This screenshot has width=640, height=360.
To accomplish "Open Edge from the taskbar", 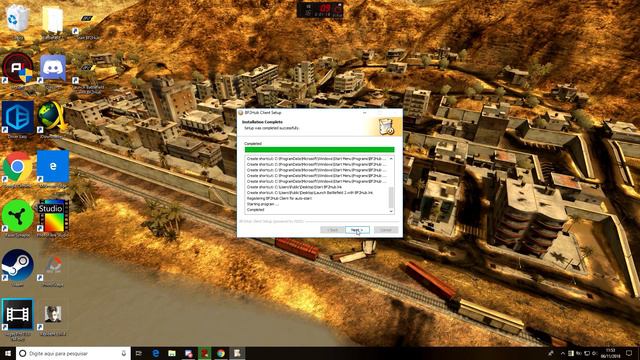I will tap(156, 353).
